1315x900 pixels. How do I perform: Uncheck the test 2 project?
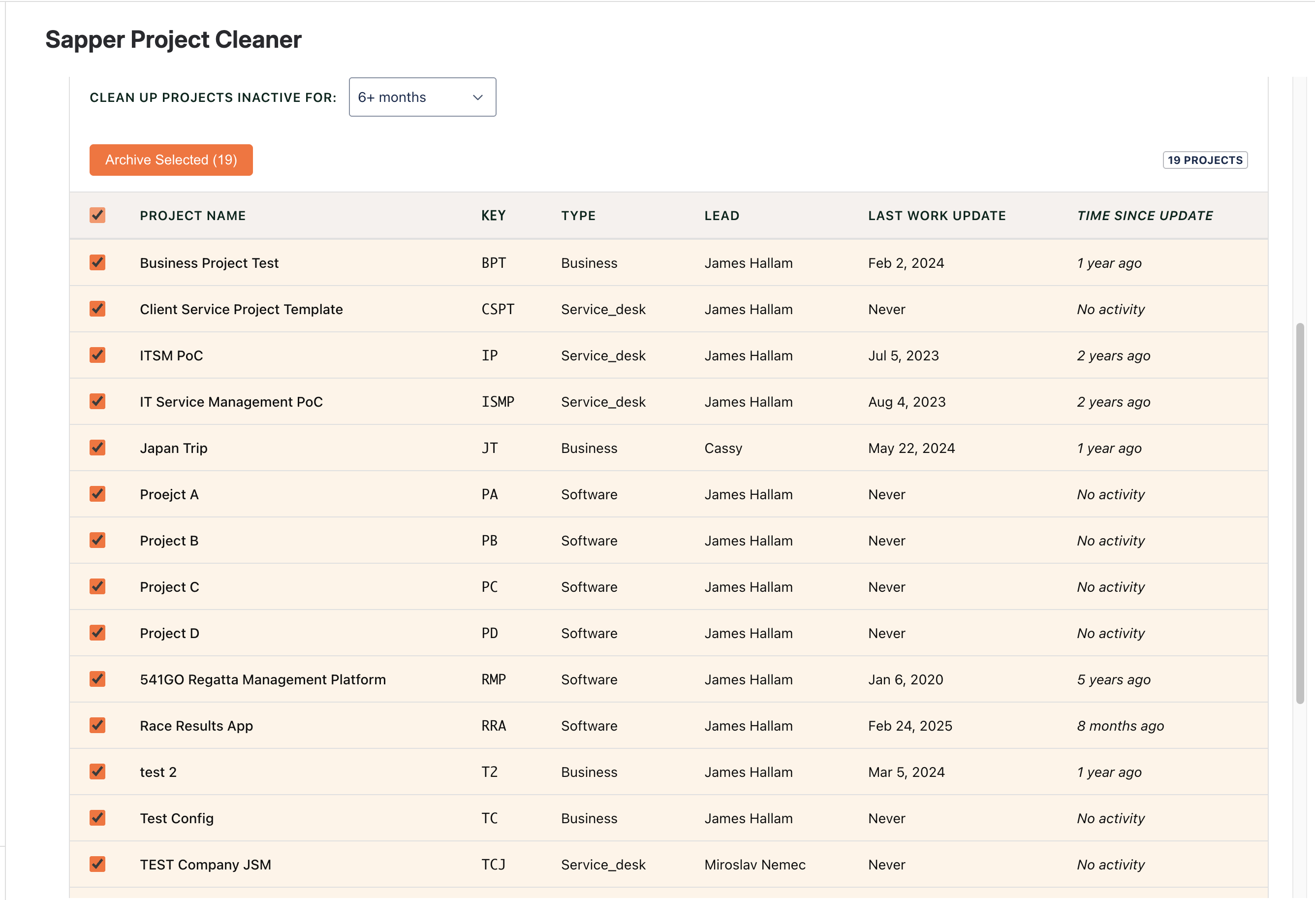(x=97, y=771)
